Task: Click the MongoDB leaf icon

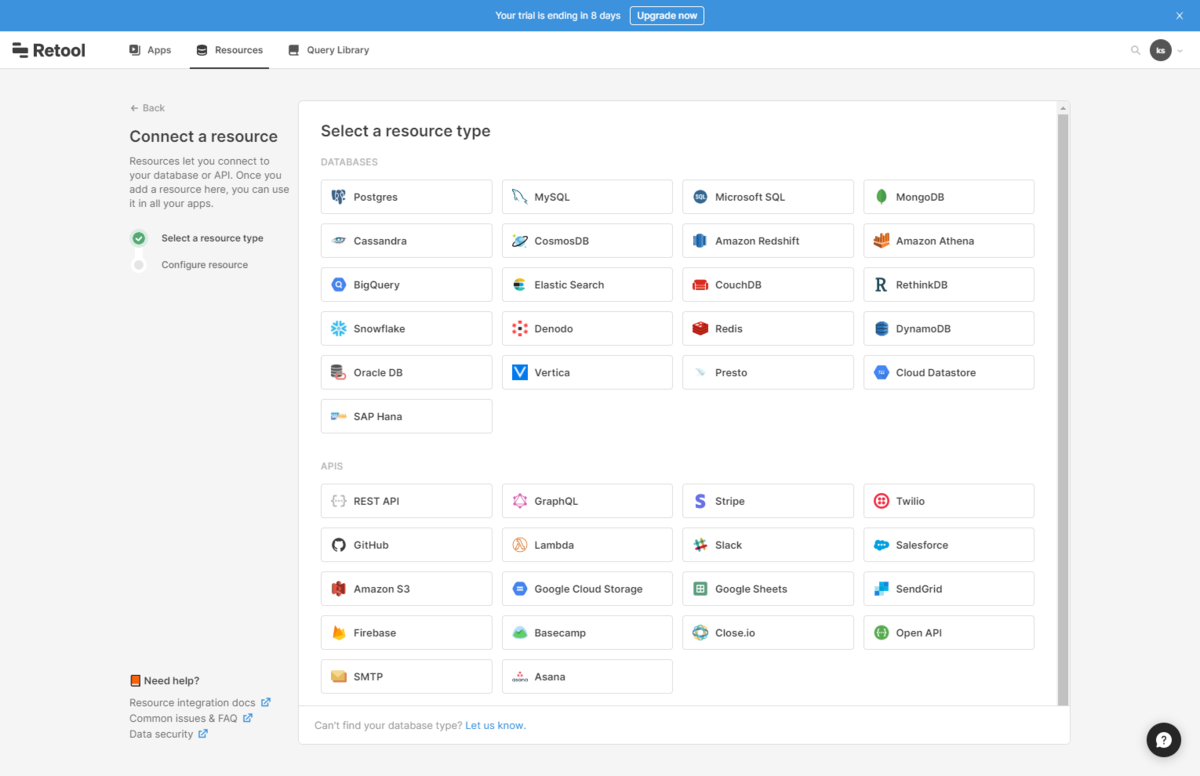Action: (881, 197)
